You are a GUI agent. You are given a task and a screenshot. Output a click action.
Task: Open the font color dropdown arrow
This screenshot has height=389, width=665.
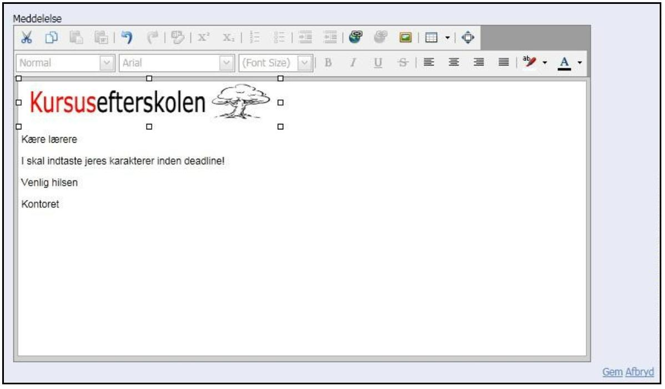580,63
